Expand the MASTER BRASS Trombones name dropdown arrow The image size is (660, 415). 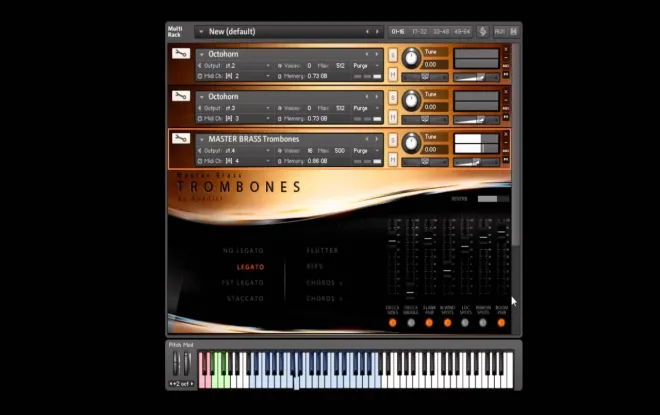tap(202, 139)
